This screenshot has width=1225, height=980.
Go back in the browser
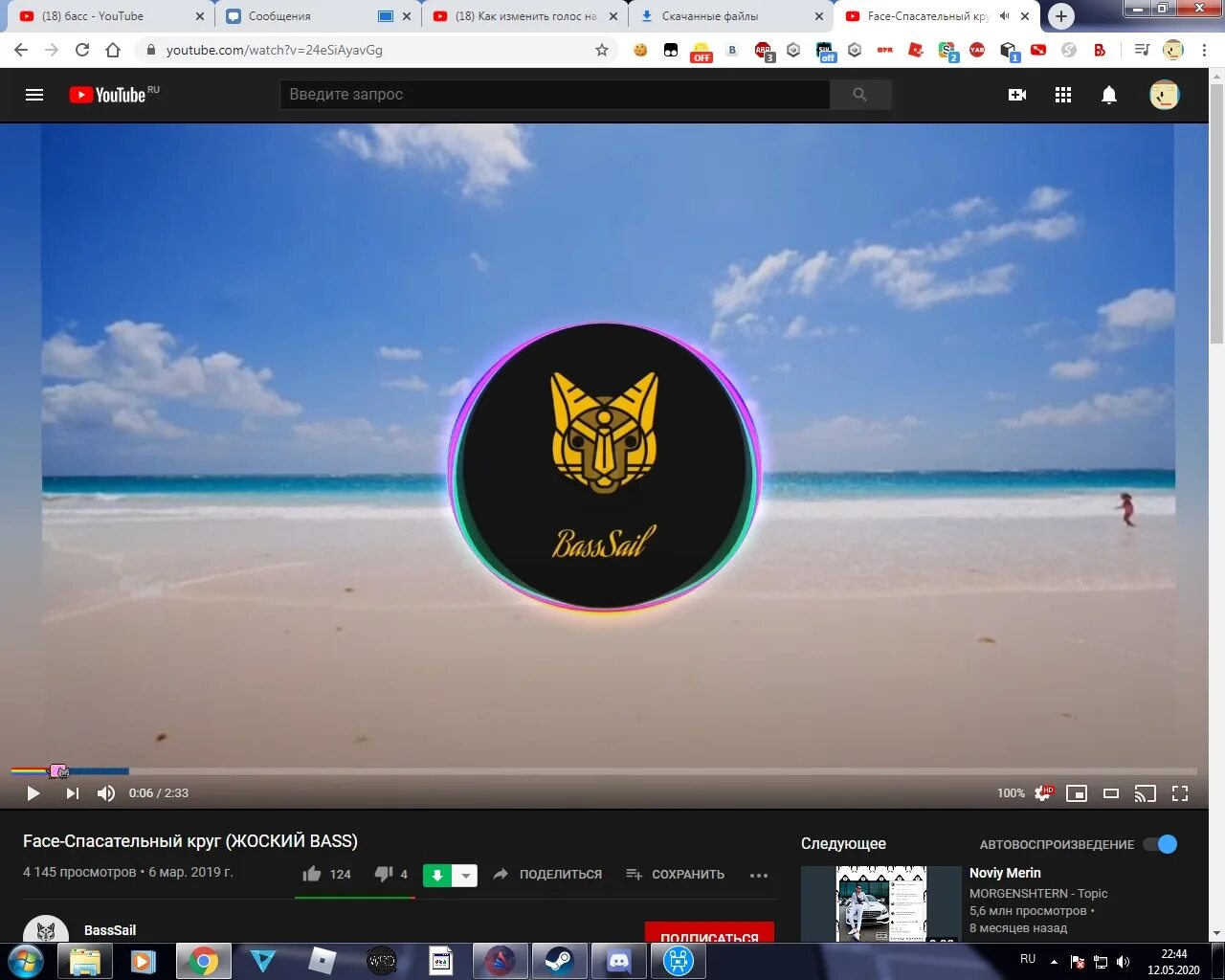pos(21,50)
